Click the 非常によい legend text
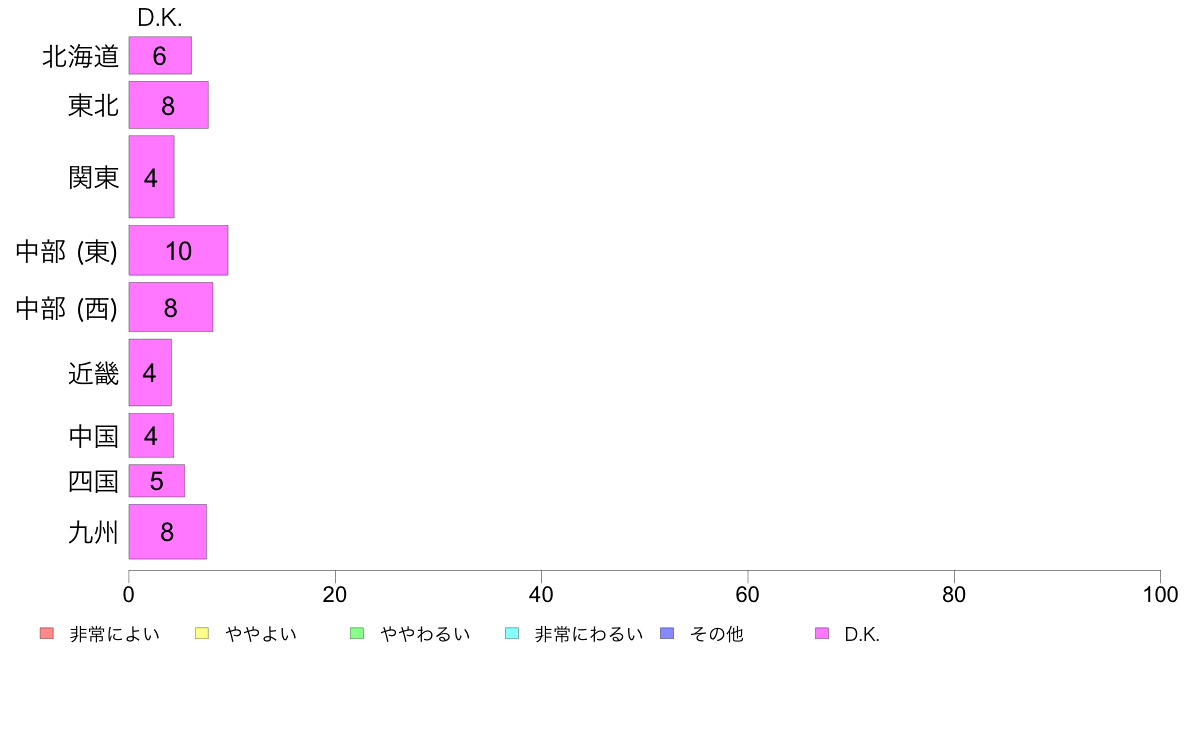1188x736 pixels. pos(114,634)
